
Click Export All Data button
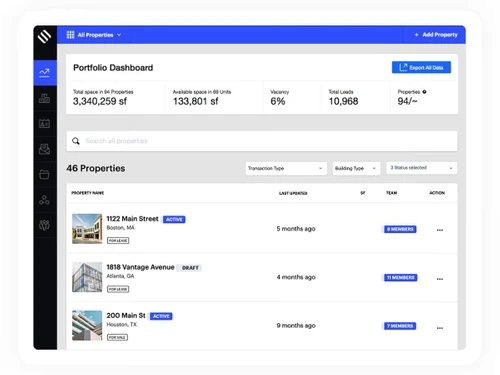coord(421,67)
